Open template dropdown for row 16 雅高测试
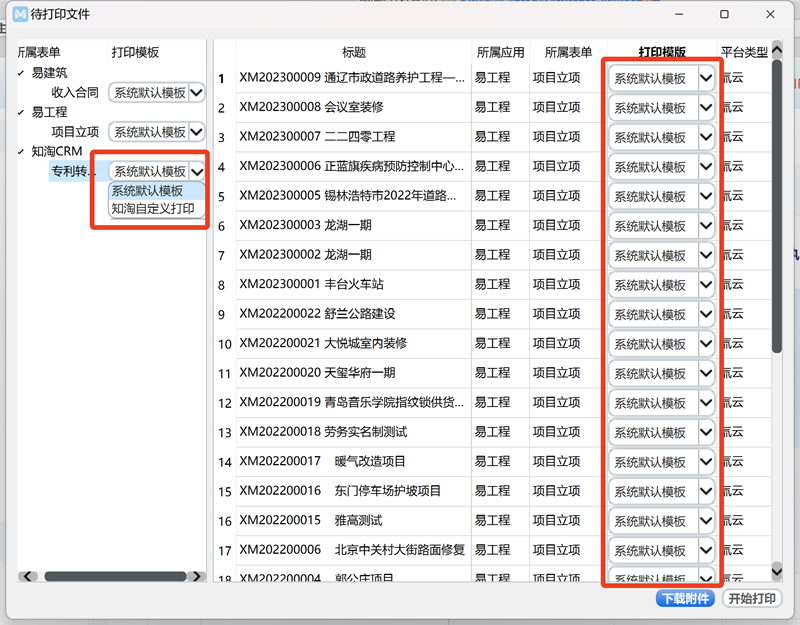The height and width of the screenshot is (625, 800). click(706, 521)
